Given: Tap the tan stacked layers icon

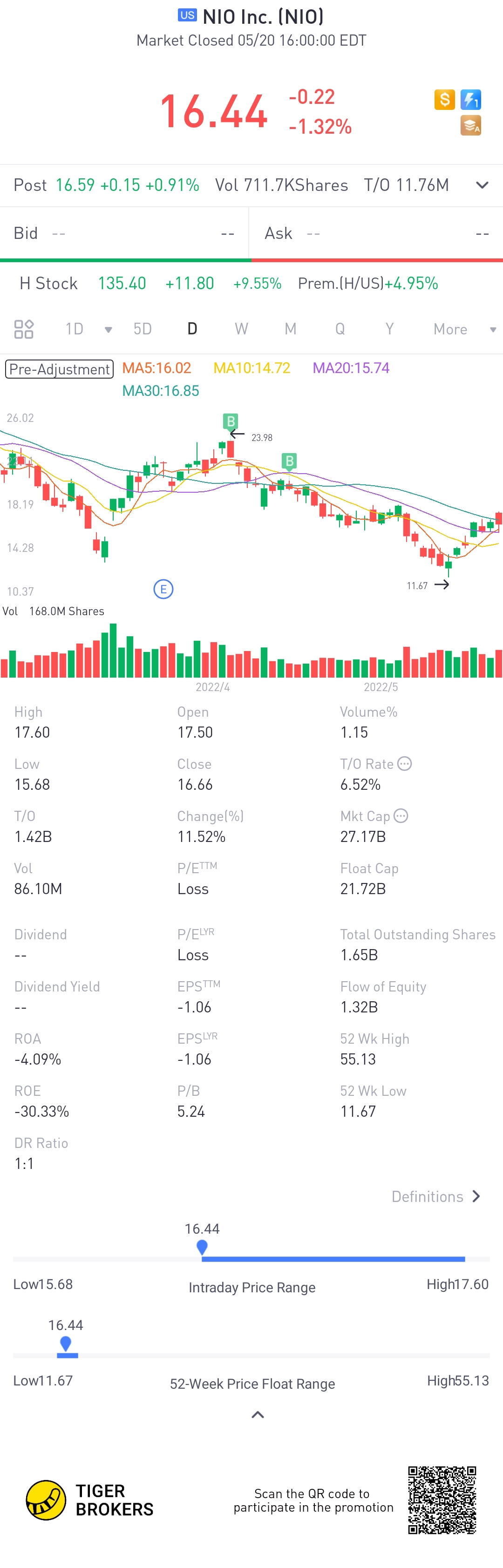Looking at the screenshot, I should pyautogui.click(x=471, y=125).
